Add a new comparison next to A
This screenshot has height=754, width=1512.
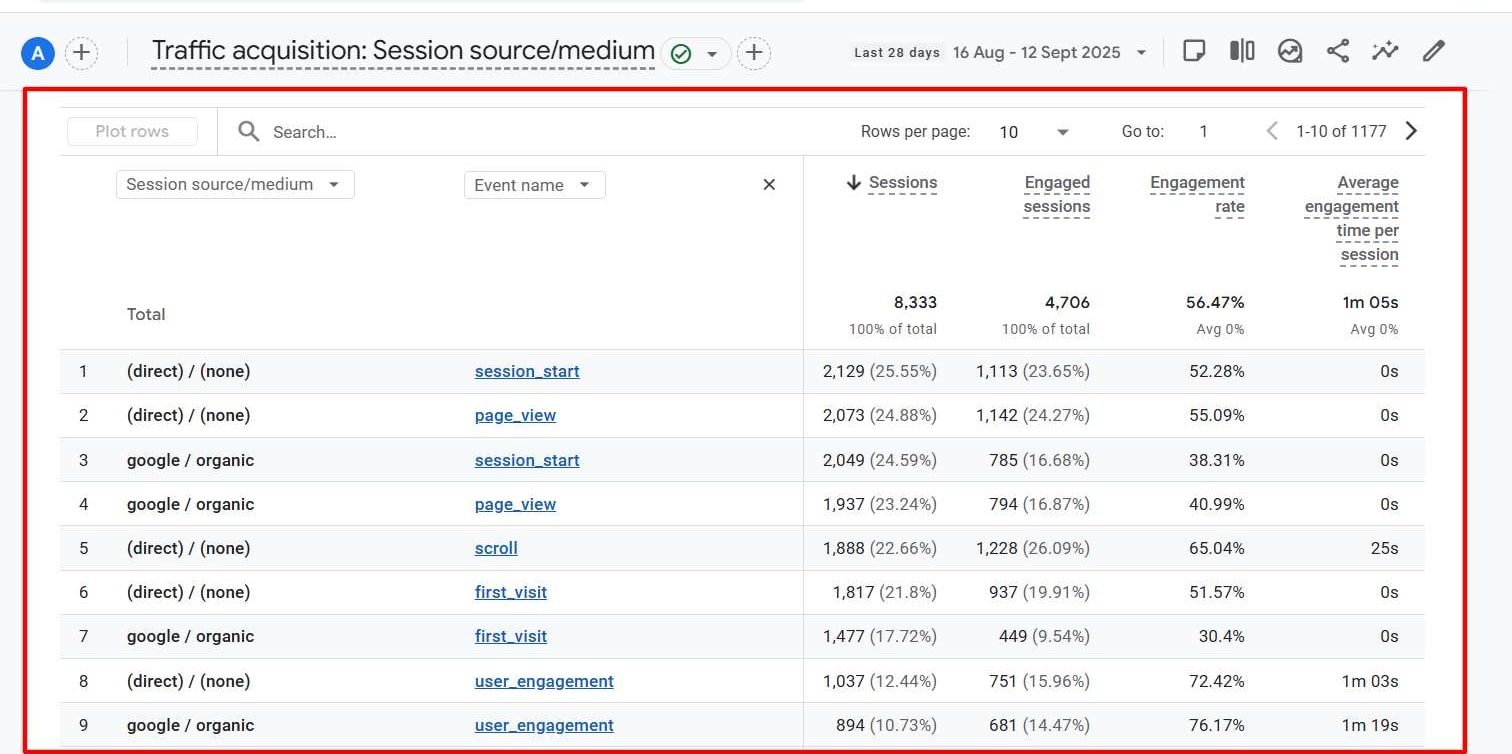(x=82, y=53)
